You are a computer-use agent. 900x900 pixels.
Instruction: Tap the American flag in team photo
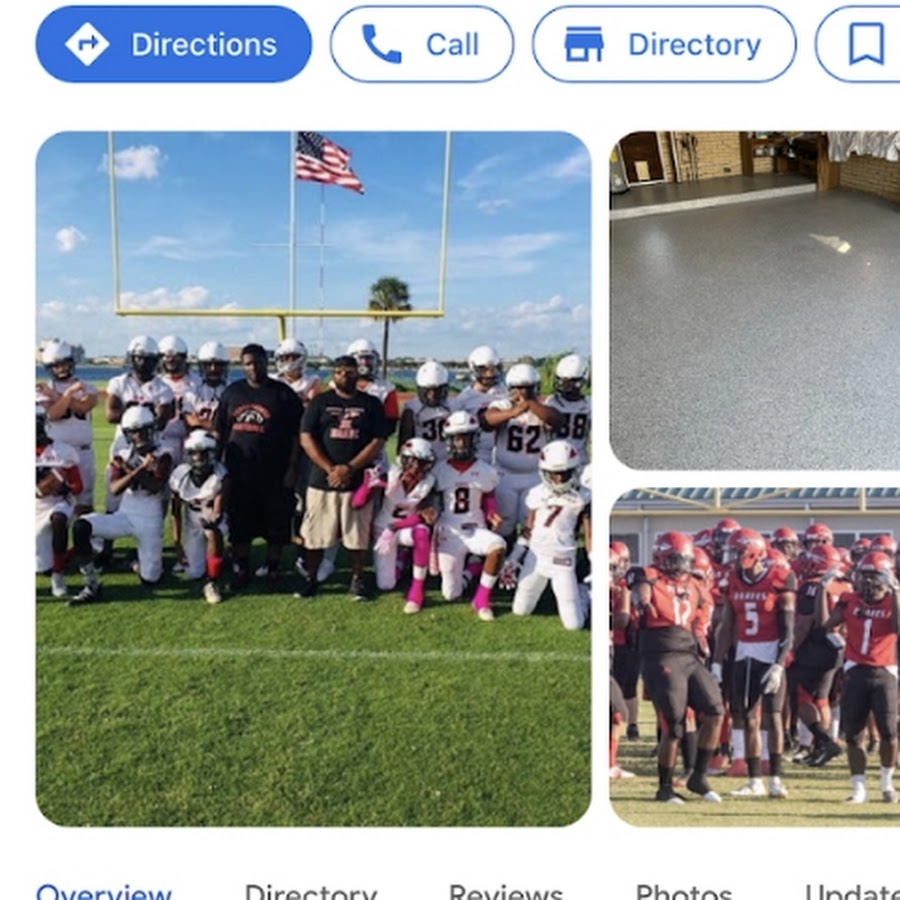pyautogui.click(x=328, y=162)
